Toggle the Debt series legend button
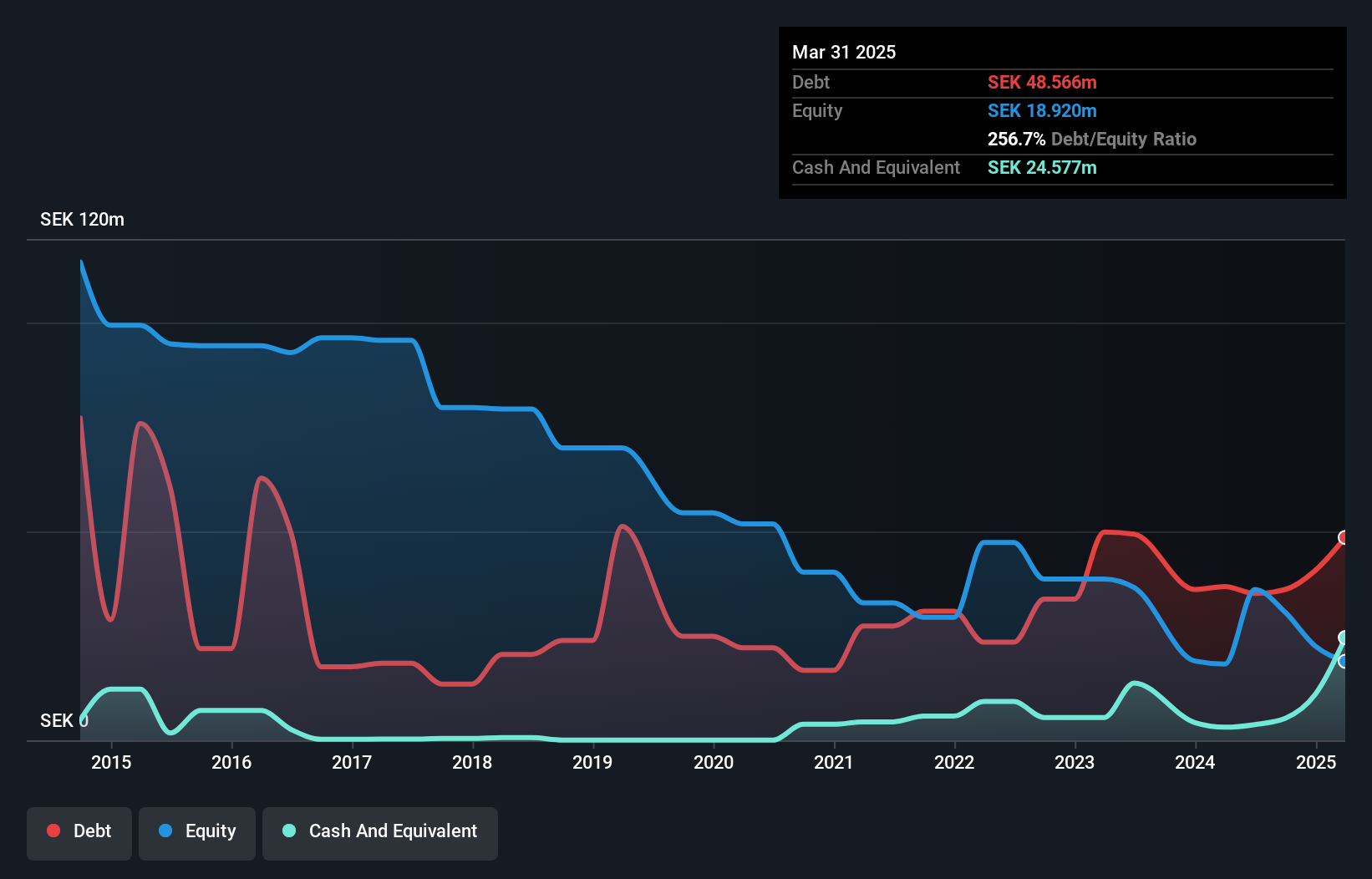 pyautogui.click(x=79, y=833)
